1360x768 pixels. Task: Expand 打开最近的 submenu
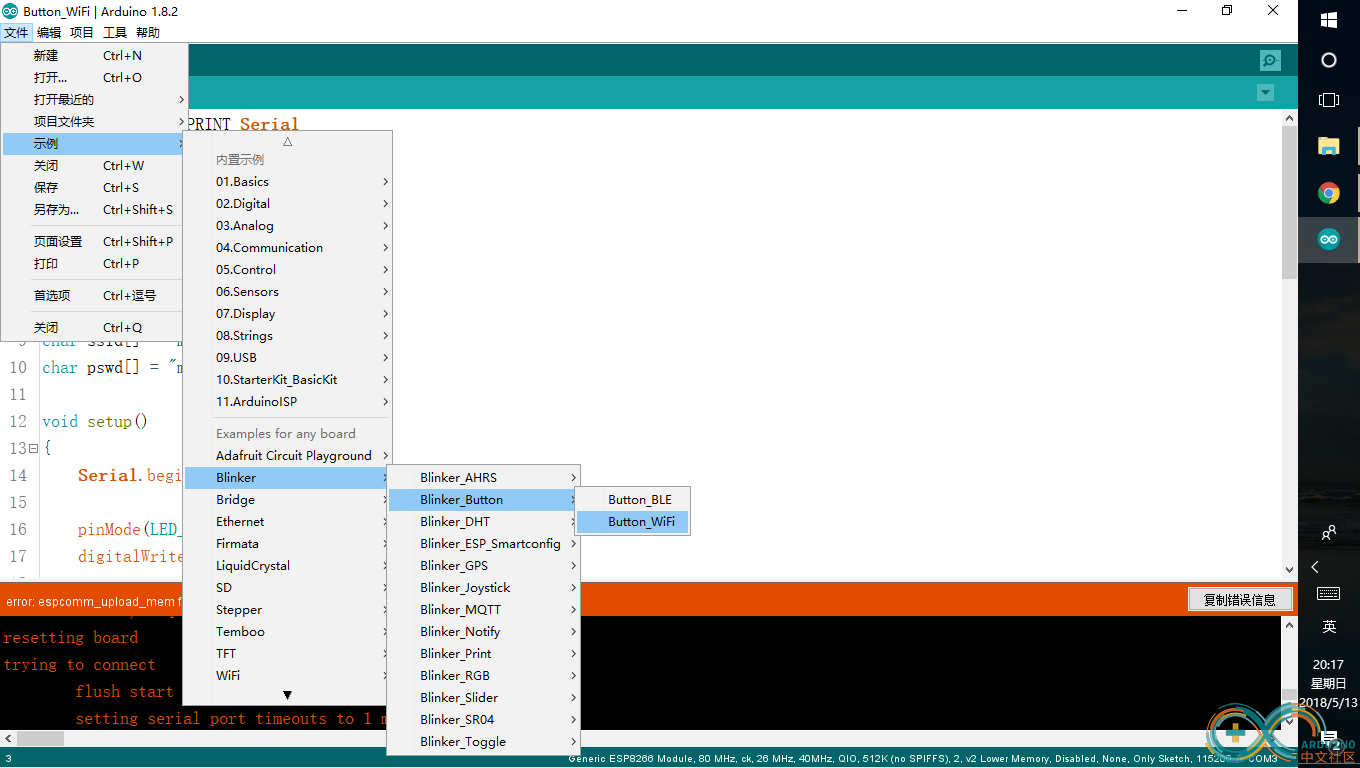coord(94,100)
